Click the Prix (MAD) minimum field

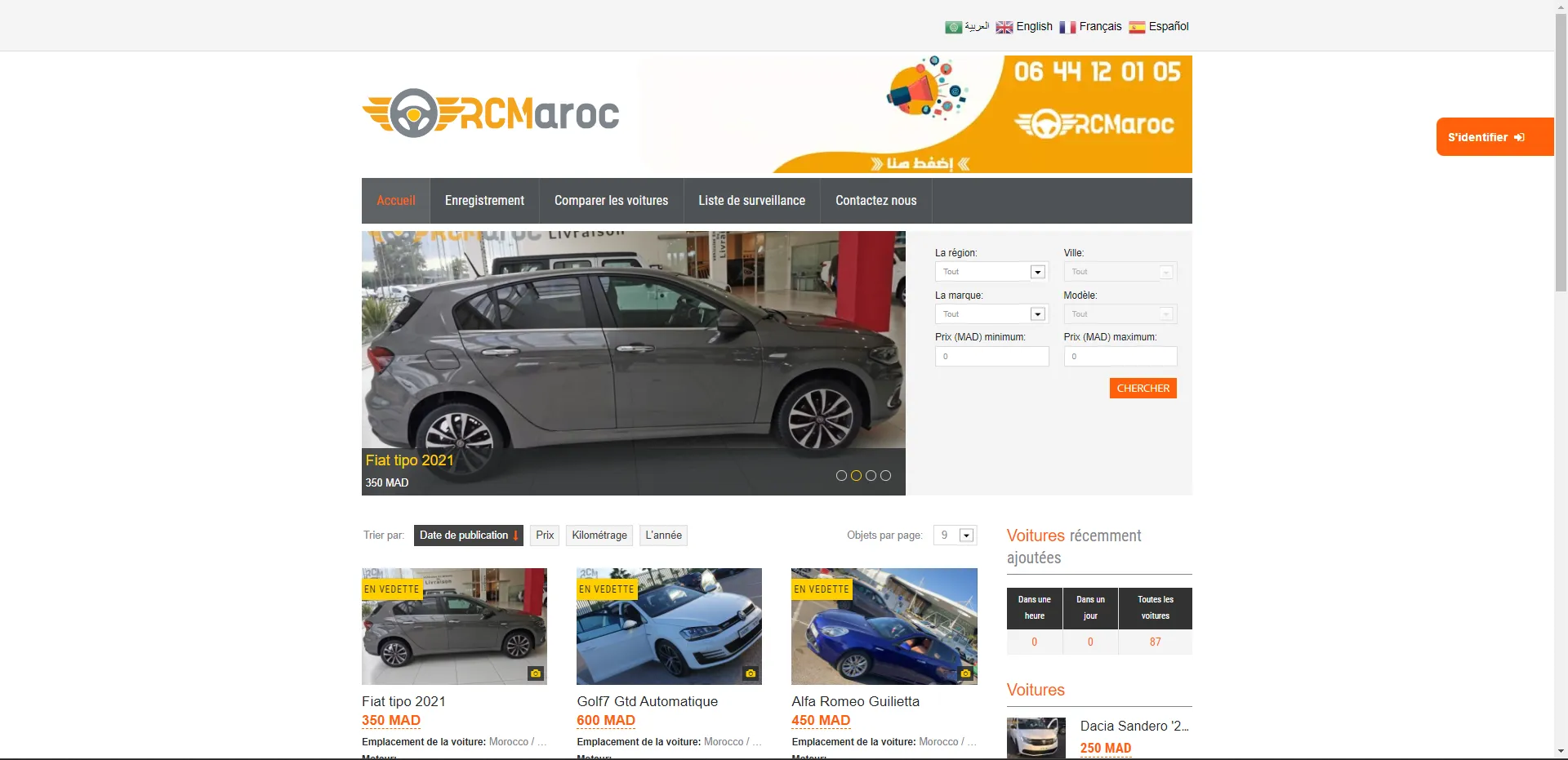(991, 357)
